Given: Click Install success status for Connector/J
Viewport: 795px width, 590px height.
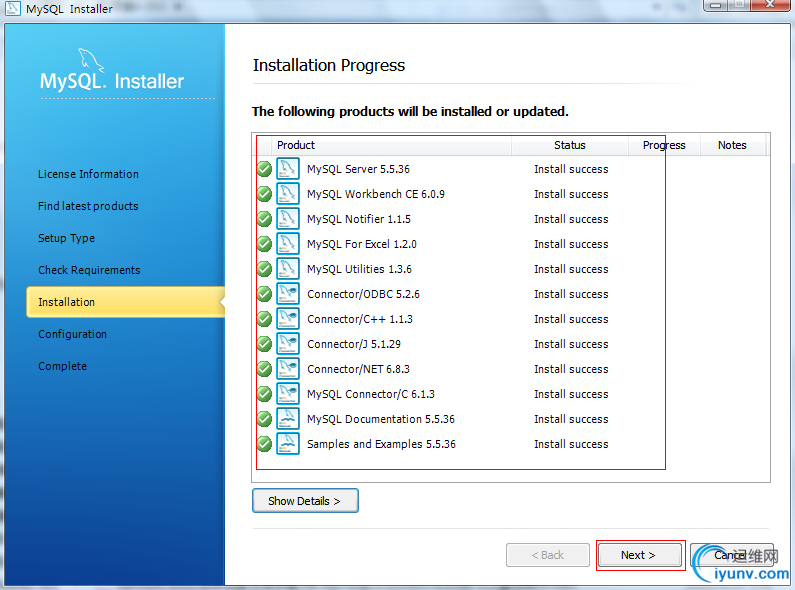Looking at the screenshot, I should (571, 344).
